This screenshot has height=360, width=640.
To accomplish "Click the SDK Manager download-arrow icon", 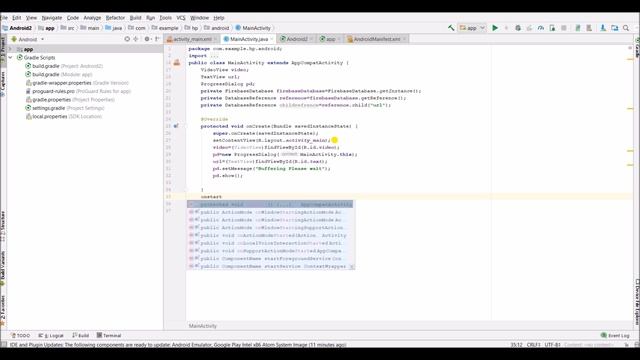I will pos(603,28).
